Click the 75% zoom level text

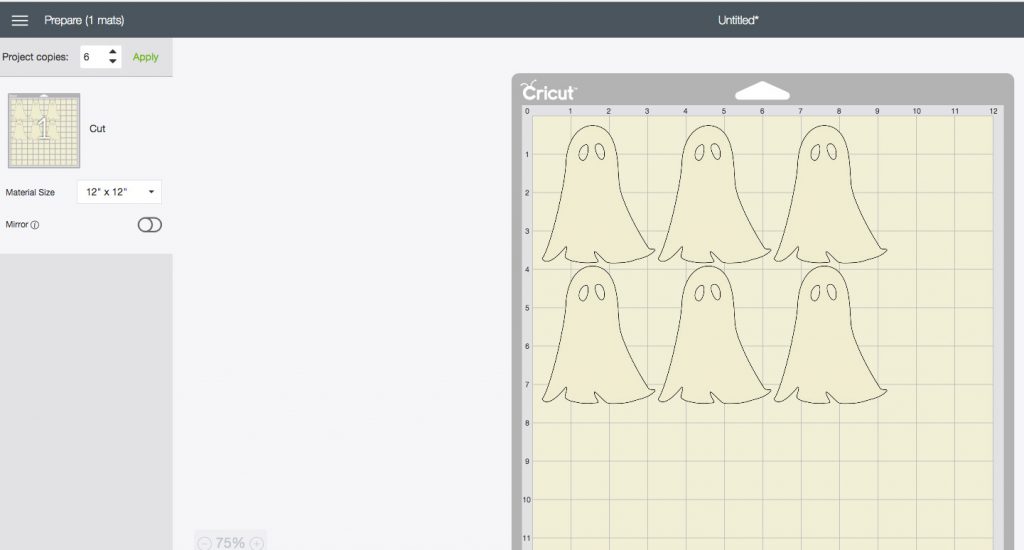point(230,543)
